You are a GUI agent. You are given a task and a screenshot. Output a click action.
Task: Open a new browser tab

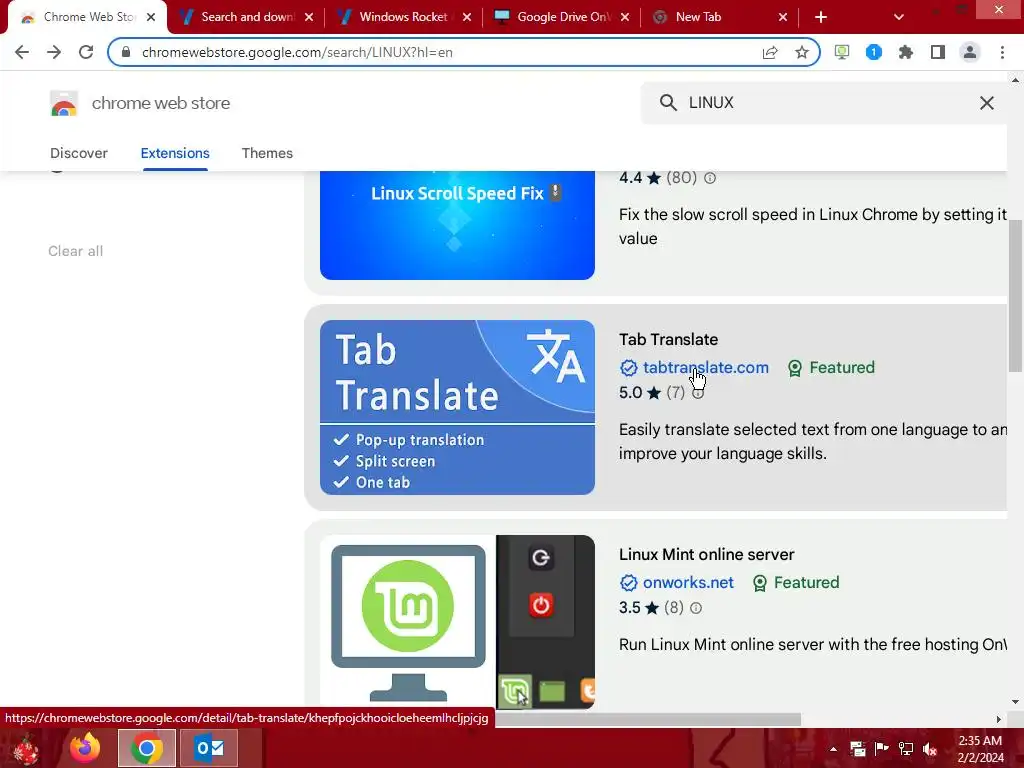(821, 17)
